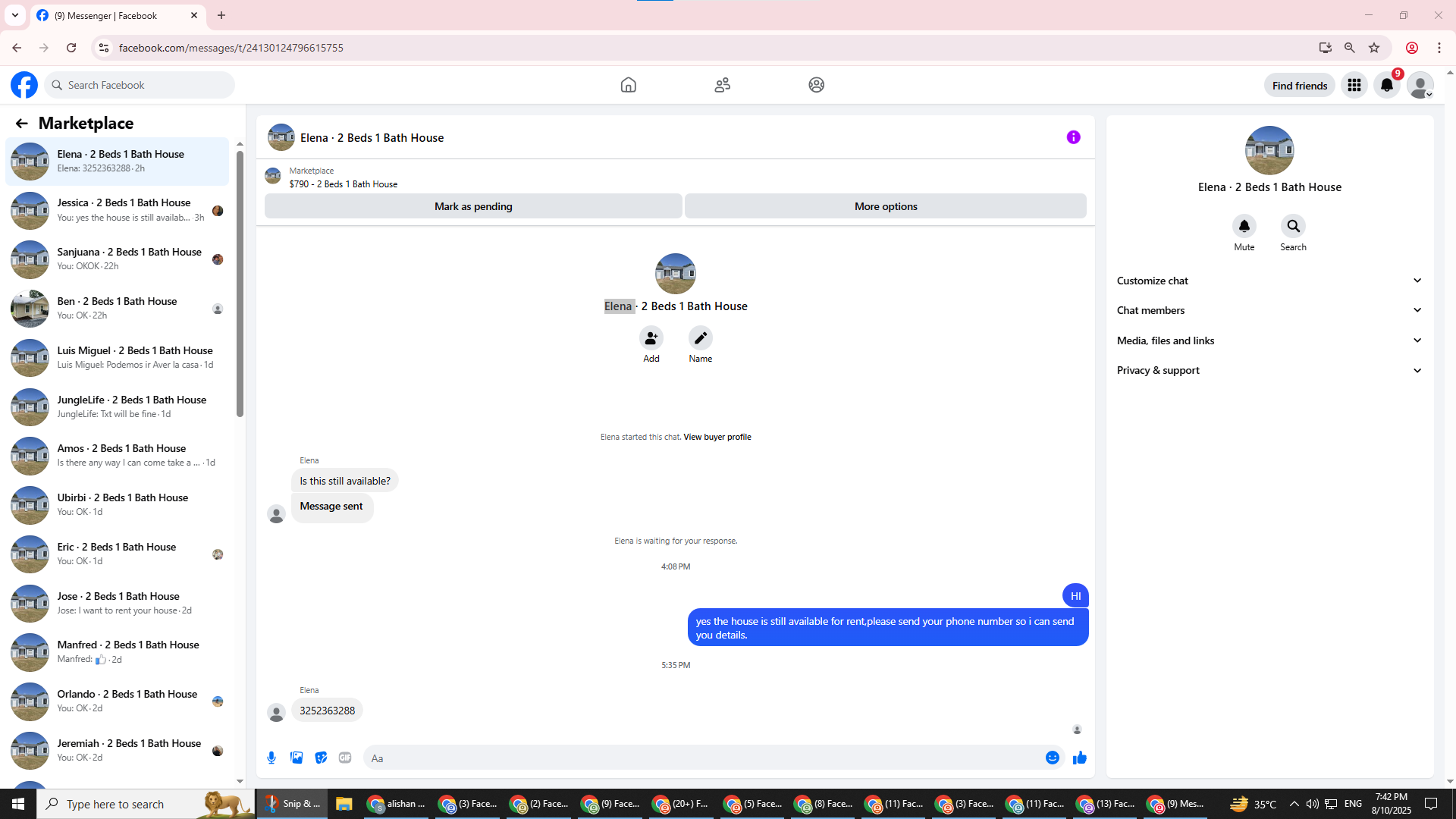Open the emoji picker in message box
1456x819 pixels.
click(x=1052, y=758)
